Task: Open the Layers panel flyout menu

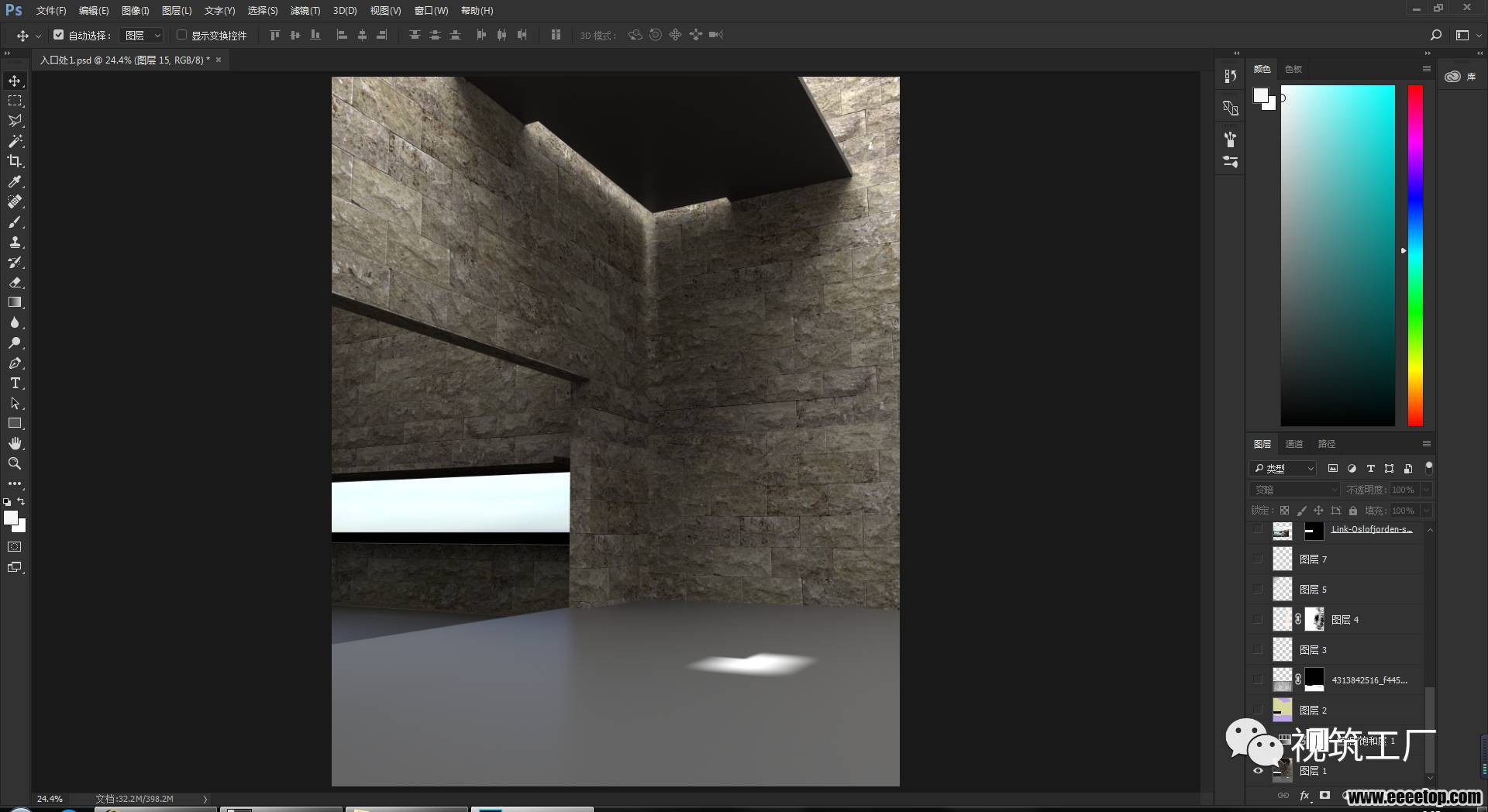Action: pyautogui.click(x=1426, y=444)
